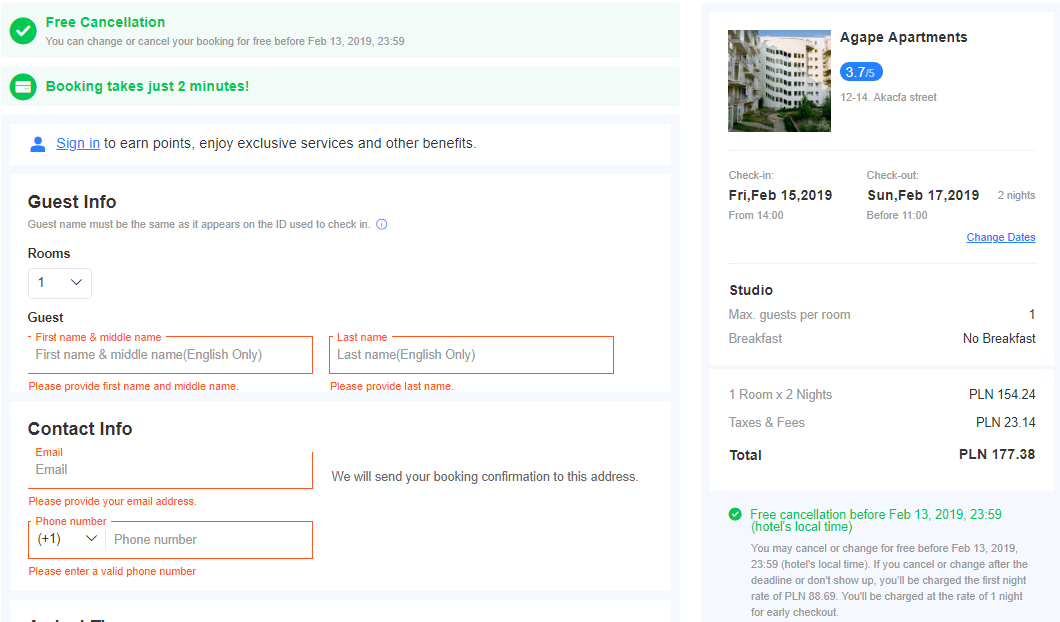Focus the First name & middle name field
Image resolution: width=1060 pixels, height=622 pixels.
(170, 355)
